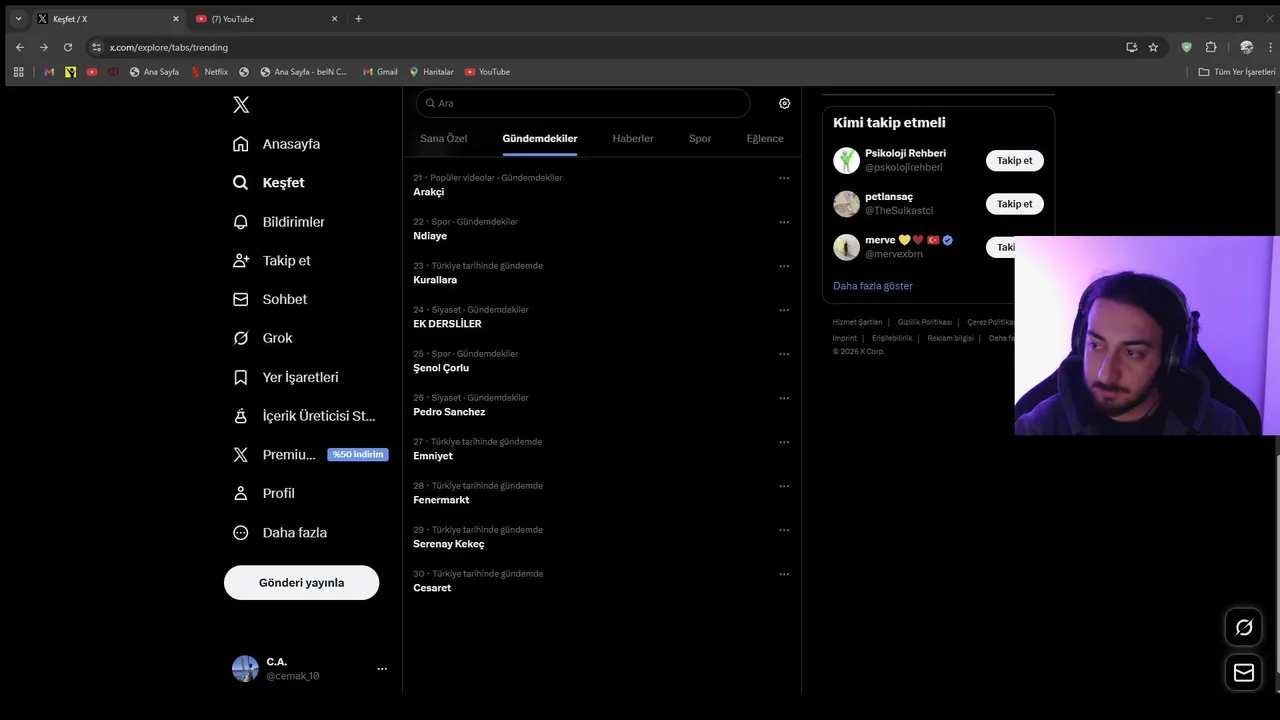Screen dimensions: 1280x720
Task: Click the X logo in sidebar
Action: [x=241, y=105]
